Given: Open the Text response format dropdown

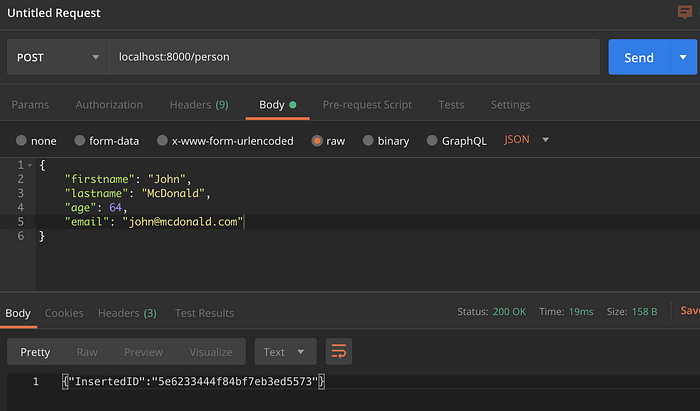Looking at the screenshot, I should (x=285, y=352).
